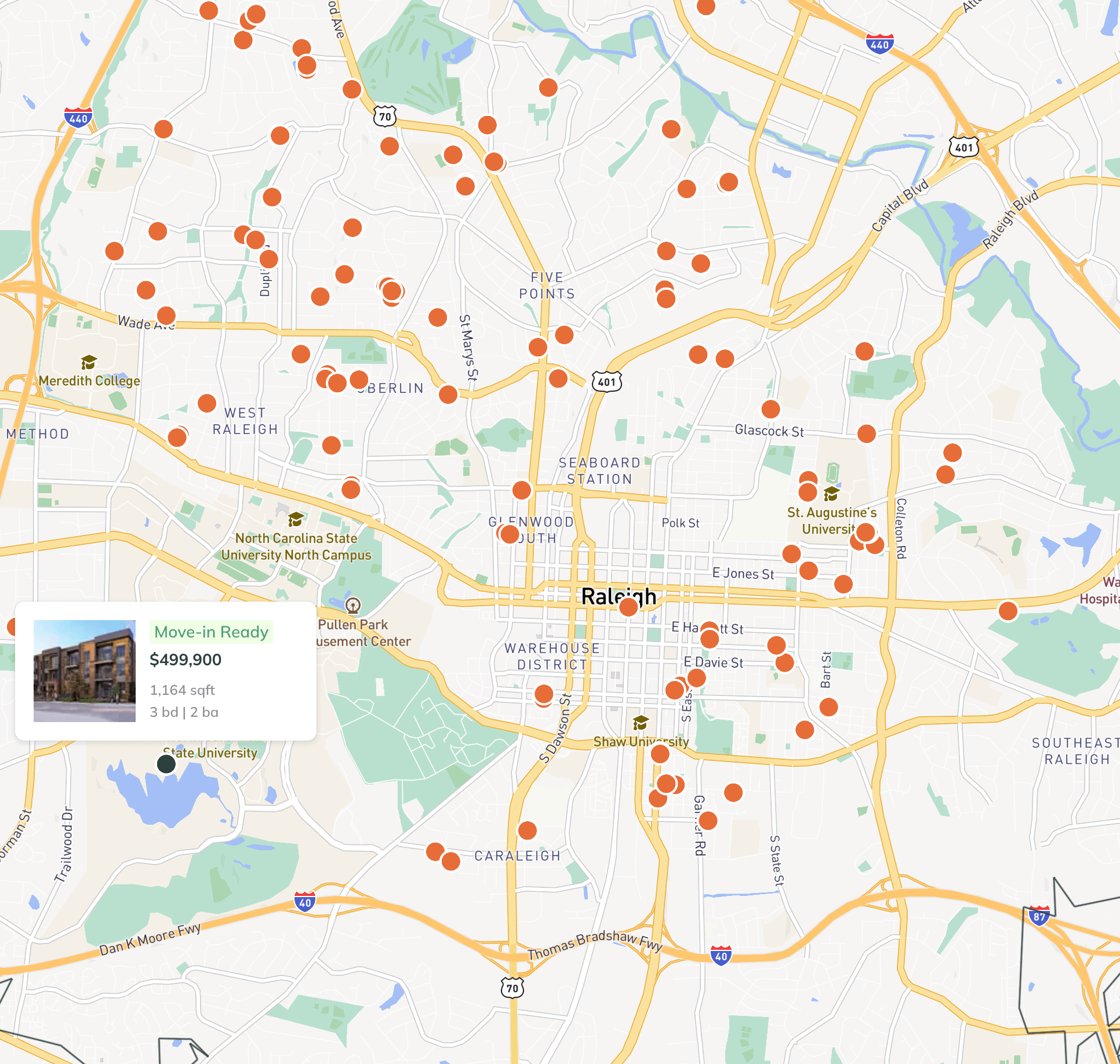Screen dimensions: 1120x1064
Task: Click the marker on the highway near the hospital
Action: click(x=1008, y=611)
